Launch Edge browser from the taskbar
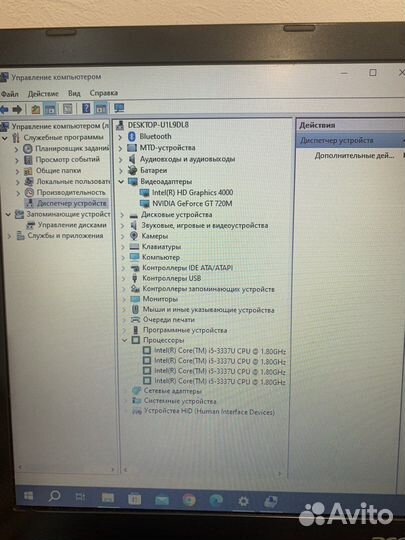This screenshot has width=405, height=540. (216, 500)
